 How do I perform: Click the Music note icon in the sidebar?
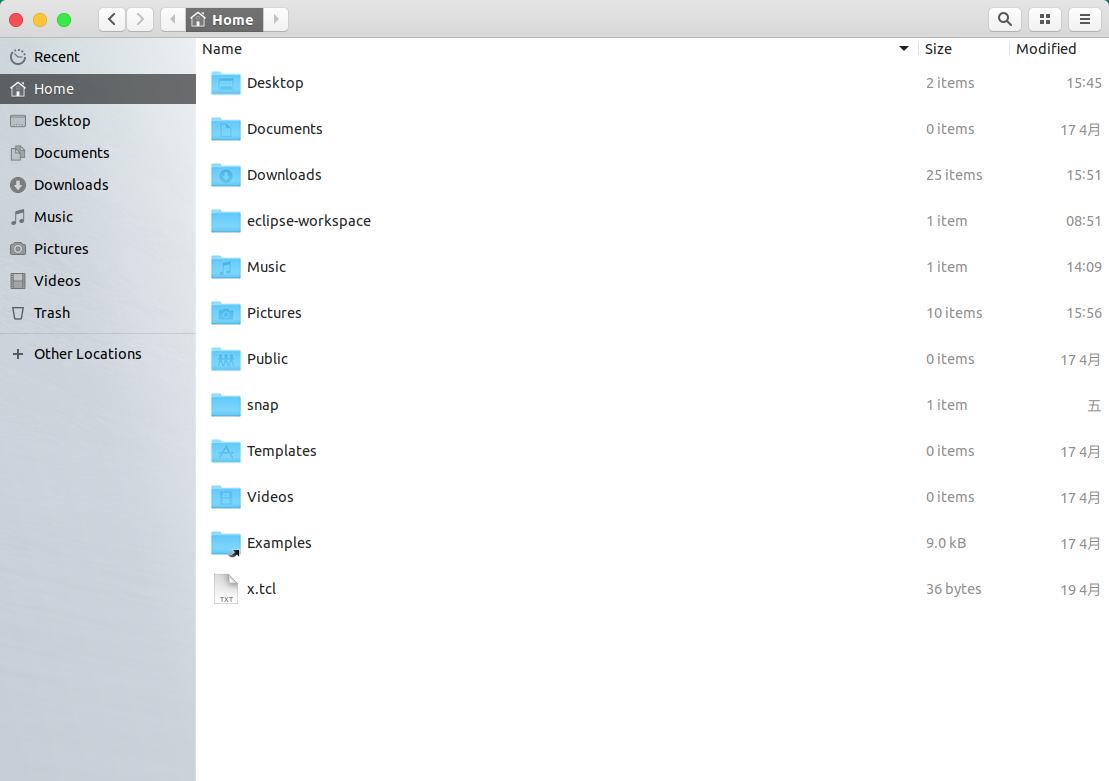click(x=18, y=217)
